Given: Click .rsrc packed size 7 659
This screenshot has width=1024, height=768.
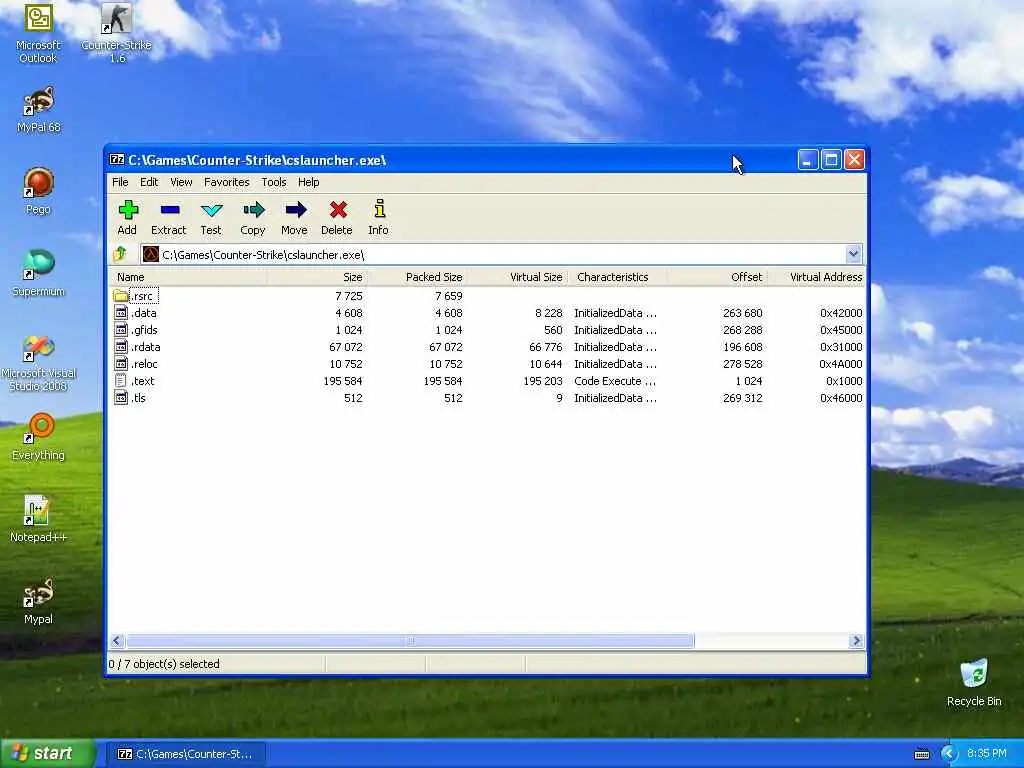Looking at the screenshot, I should (449, 296).
